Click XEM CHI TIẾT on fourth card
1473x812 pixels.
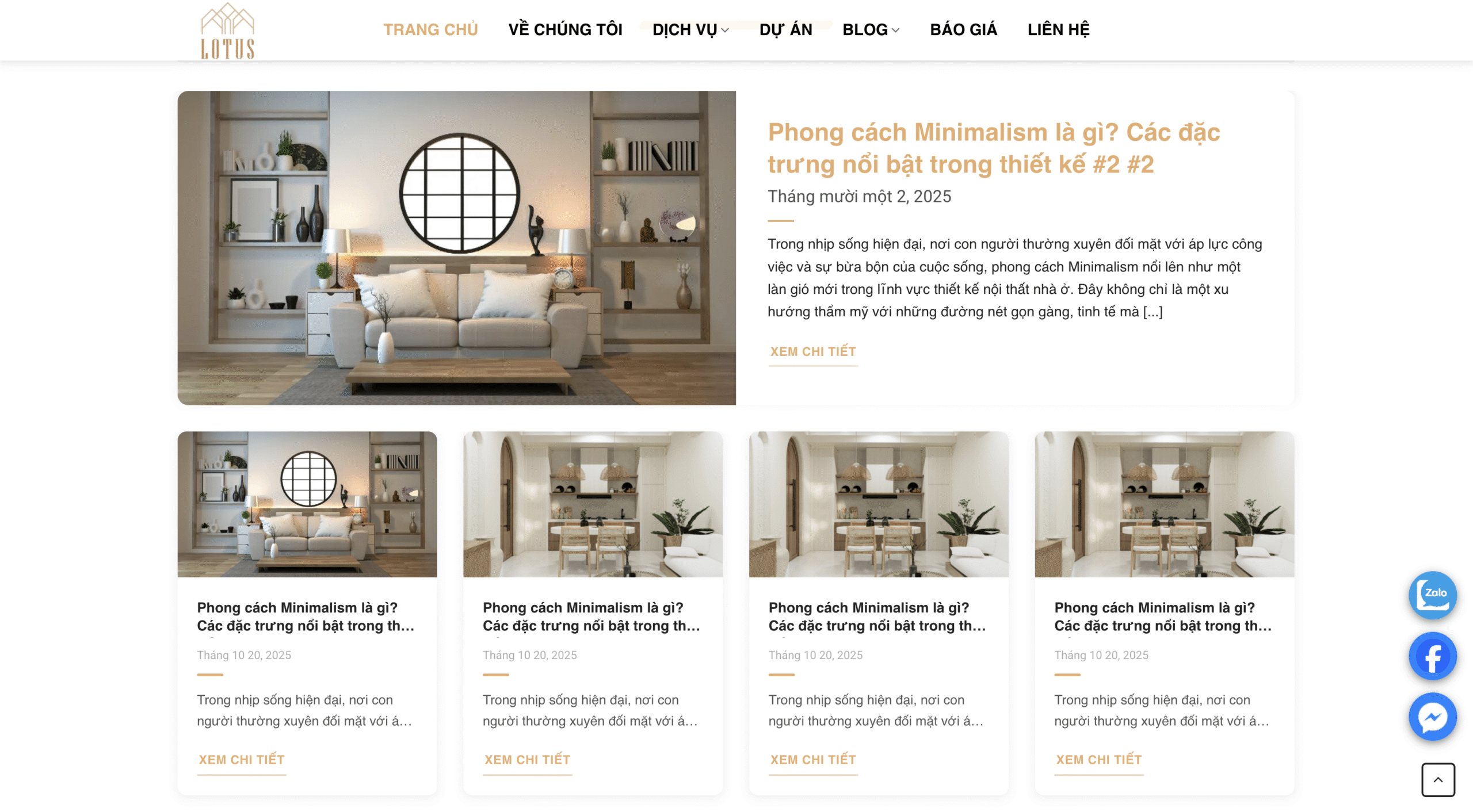[1098, 760]
